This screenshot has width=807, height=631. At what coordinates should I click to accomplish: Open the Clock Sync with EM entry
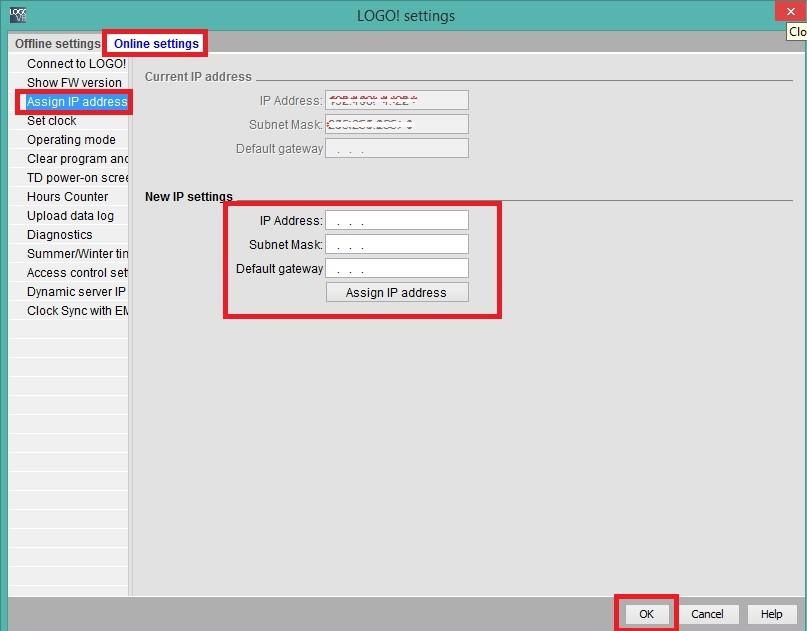click(x=77, y=311)
